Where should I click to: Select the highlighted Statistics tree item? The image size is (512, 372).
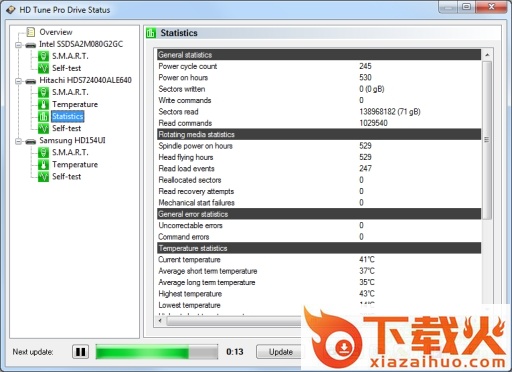pos(68,116)
